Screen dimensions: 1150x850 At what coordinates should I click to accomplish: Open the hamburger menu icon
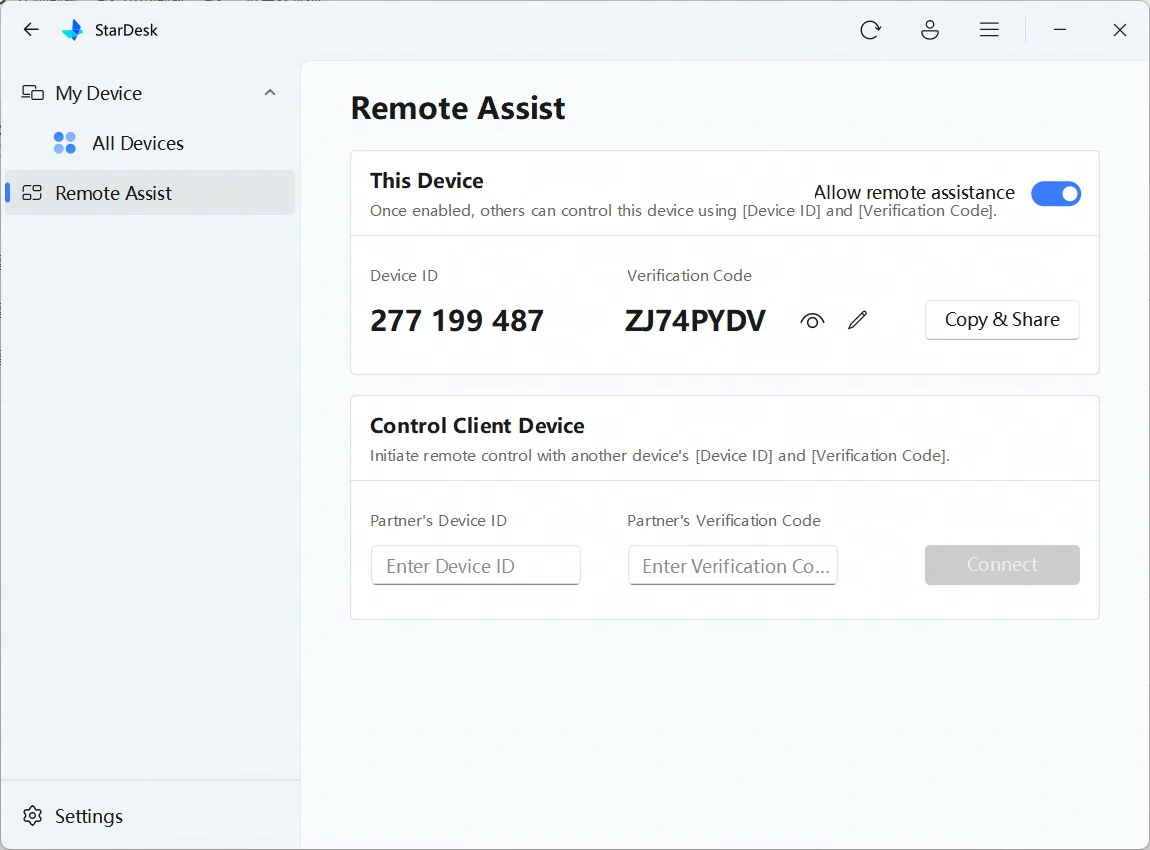[x=989, y=30]
